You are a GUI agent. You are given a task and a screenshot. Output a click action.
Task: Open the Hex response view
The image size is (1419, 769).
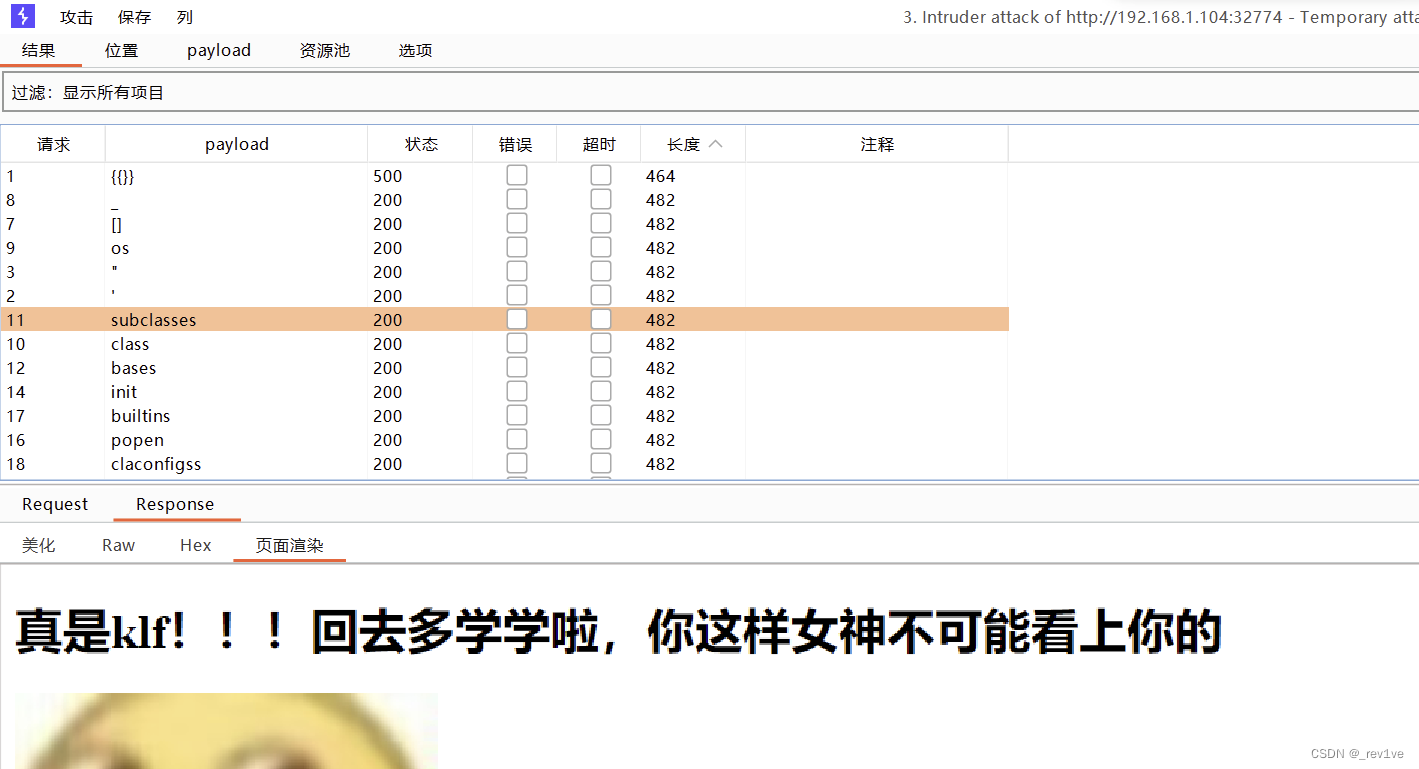pos(196,545)
